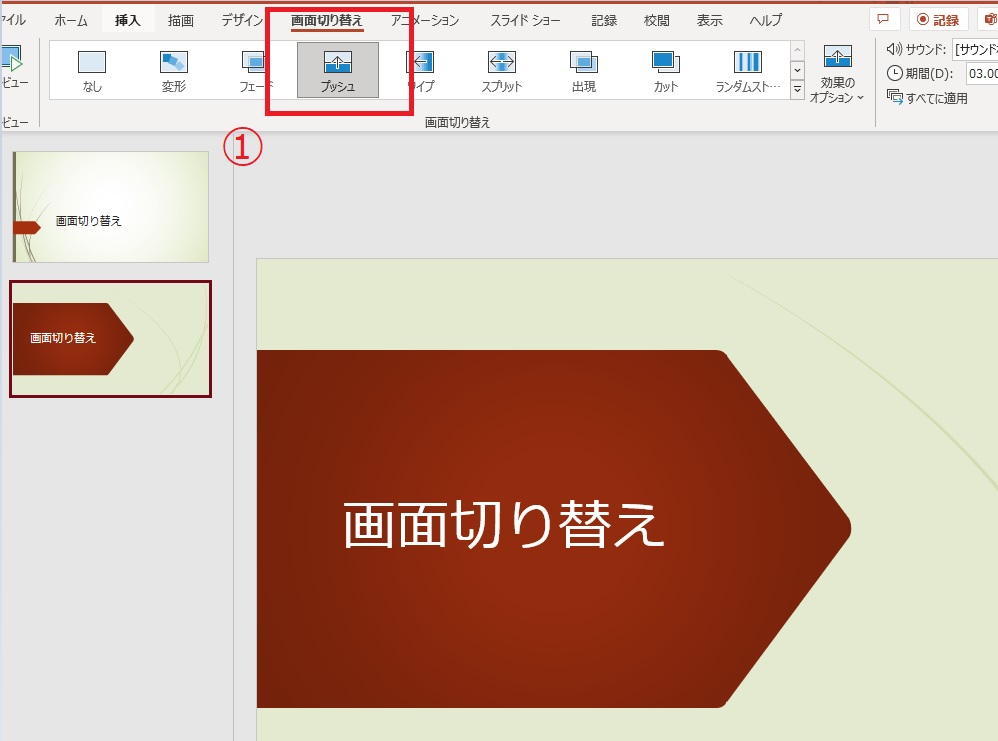998x741 pixels.
Task: Click the 画面切り替え title text on slide
Action: click(504, 525)
